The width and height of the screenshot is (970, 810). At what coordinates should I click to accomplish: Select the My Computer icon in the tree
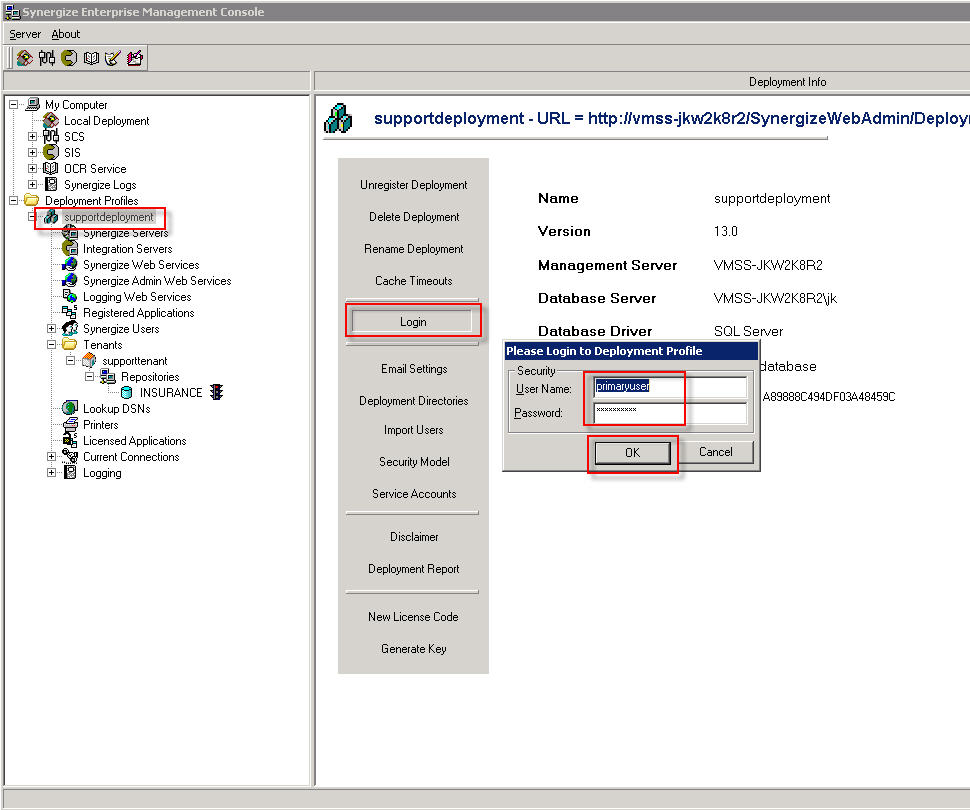(x=33, y=105)
